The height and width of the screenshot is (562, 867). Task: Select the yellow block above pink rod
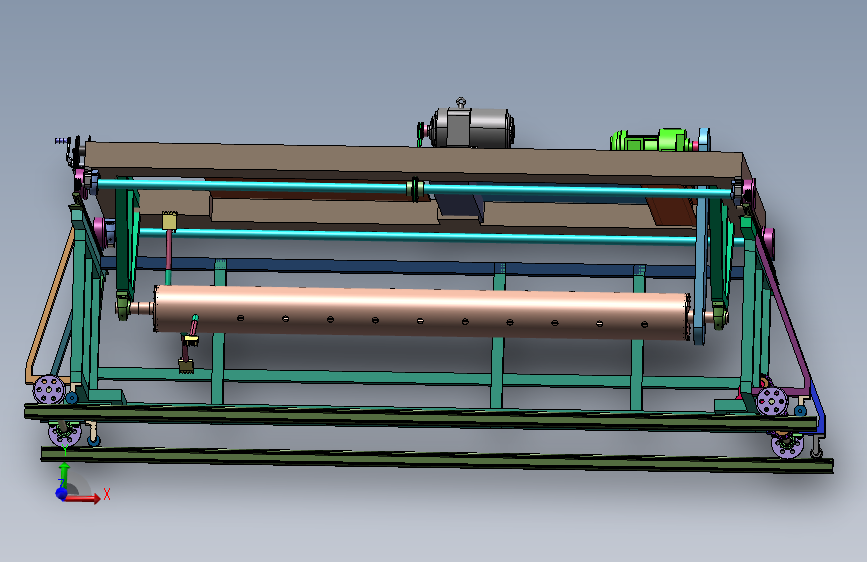[169, 221]
